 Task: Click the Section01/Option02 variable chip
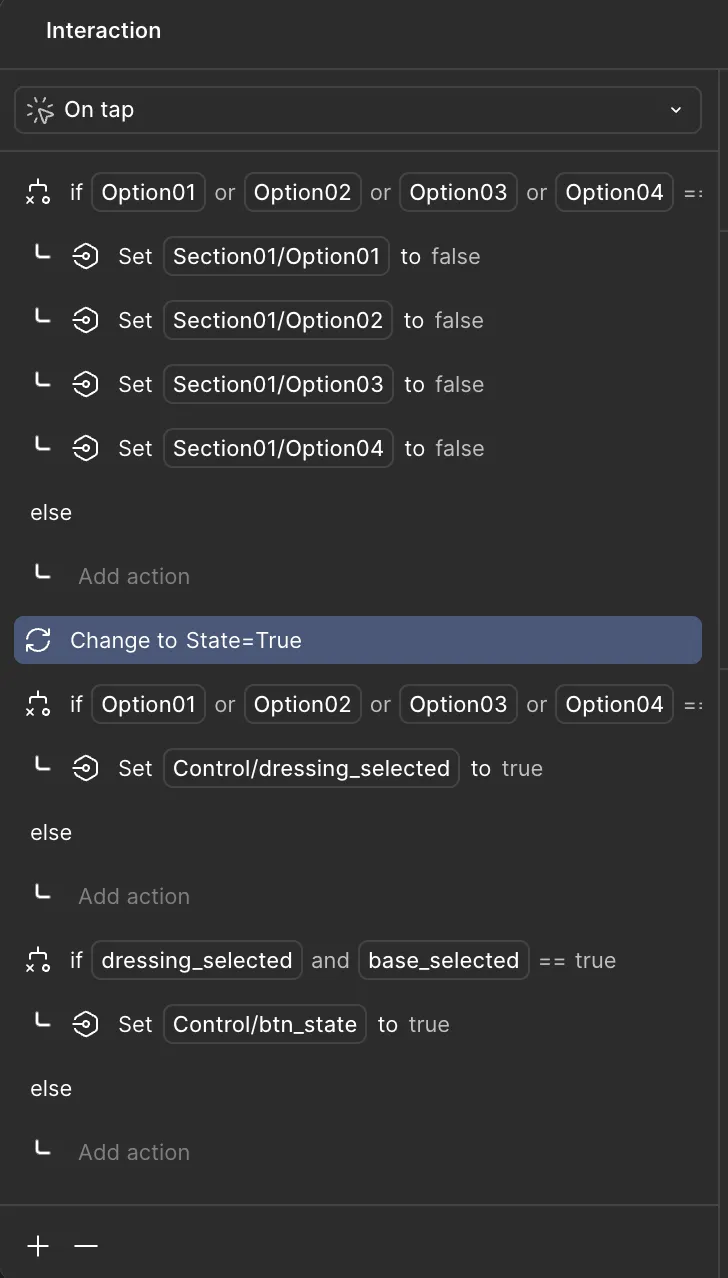click(278, 321)
